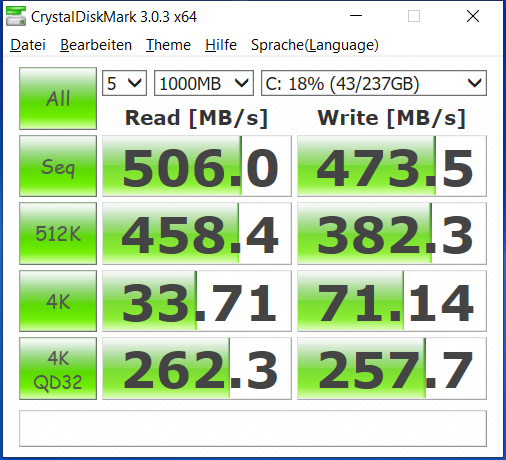Image resolution: width=506 pixels, height=460 pixels.
Task: Start the 4K QD32 benchmark
Action: pyautogui.click(x=58, y=369)
